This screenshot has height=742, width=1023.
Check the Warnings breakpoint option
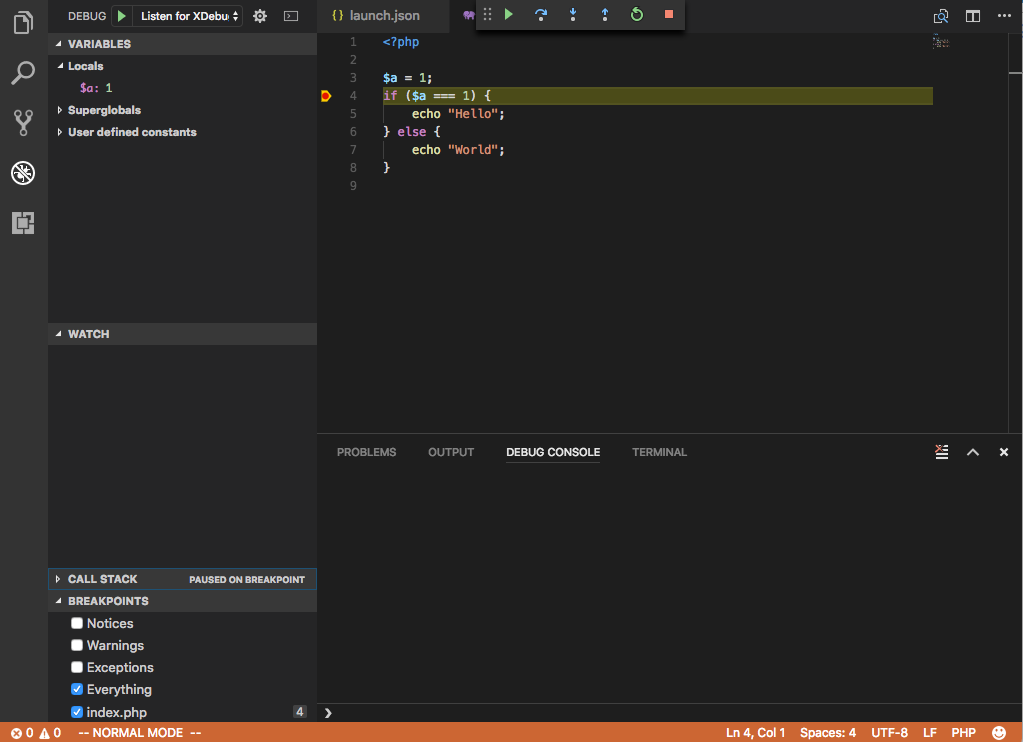pyautogui.click(x=77, y=645)
